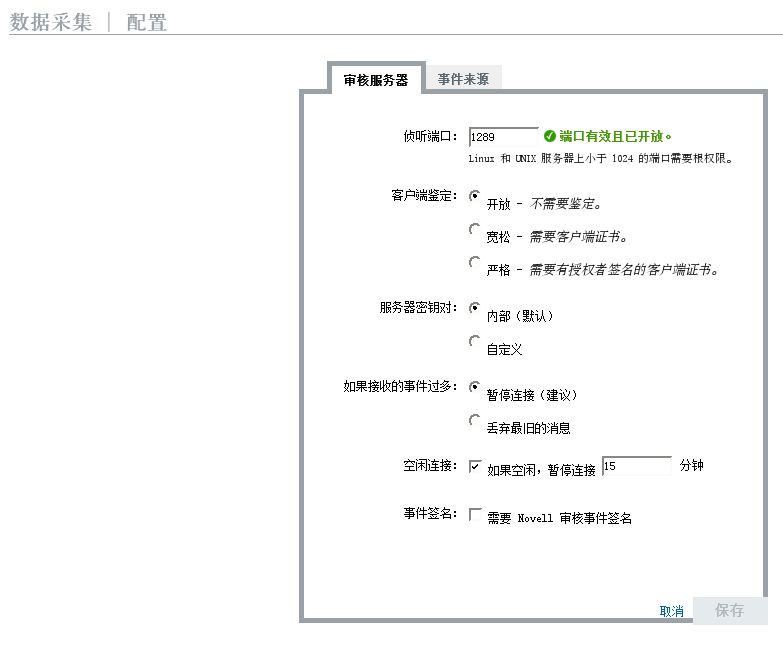Click the 取消 link
783x647 pixels.
point(672,611)
